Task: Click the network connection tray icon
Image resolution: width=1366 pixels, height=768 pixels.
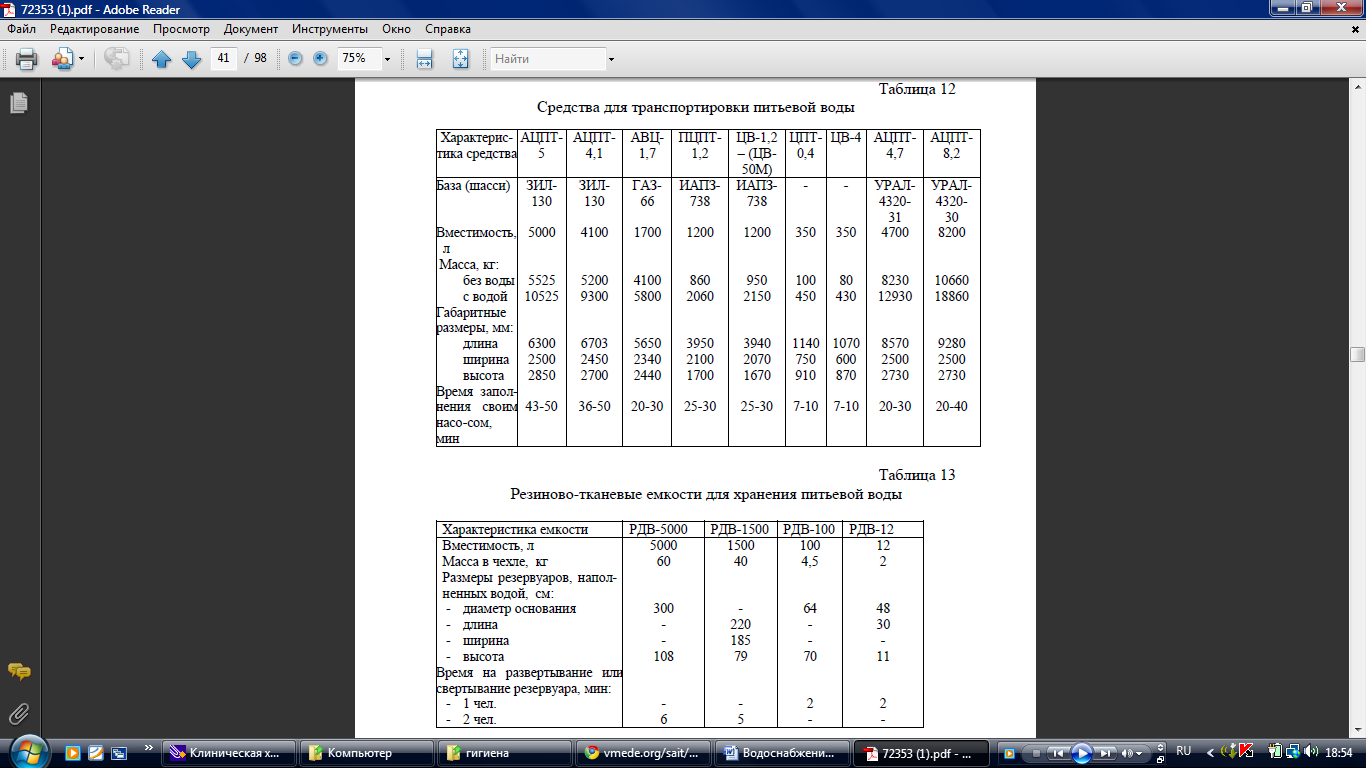Action: coord(1292,752)
